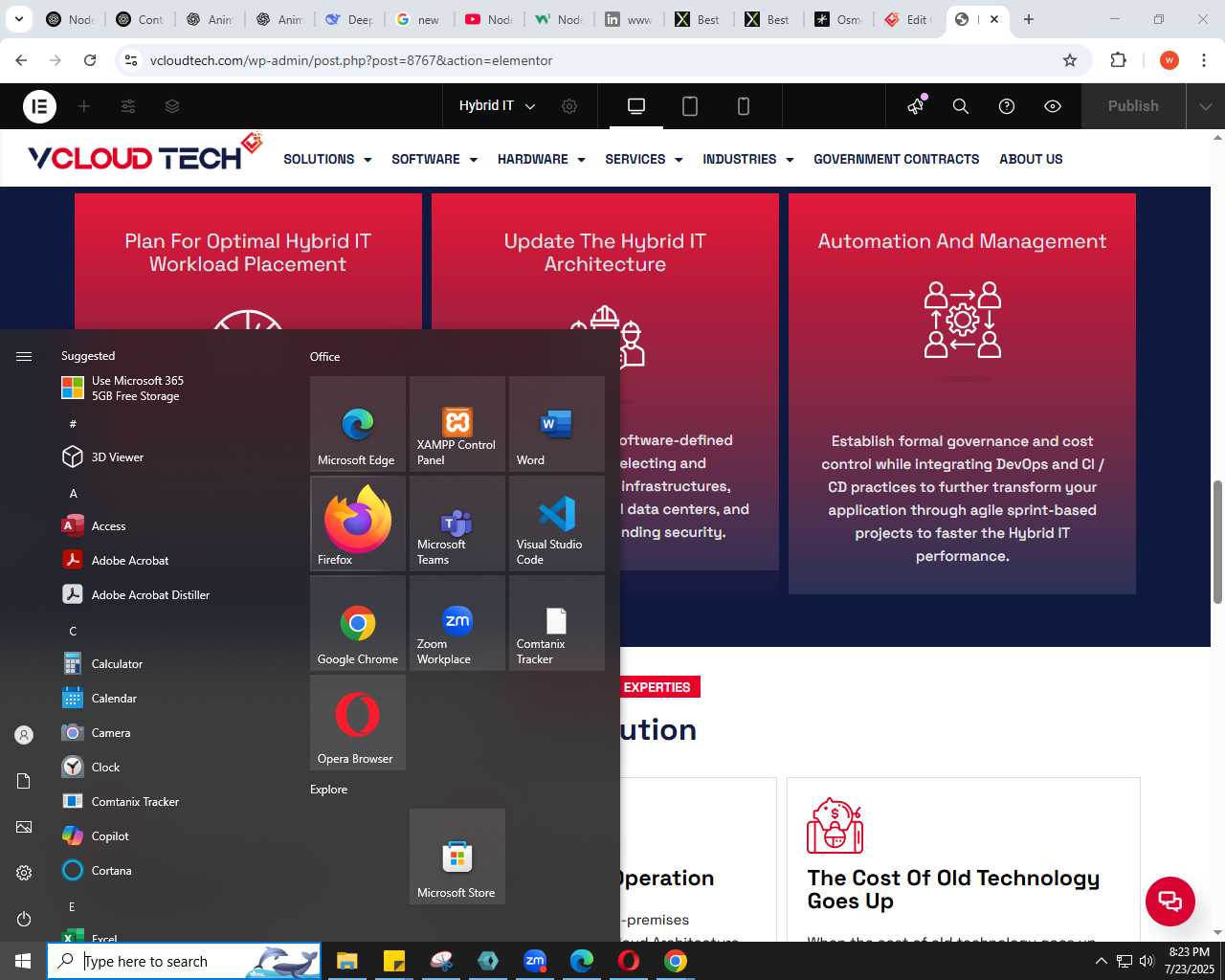Launch XAMPP Control Panel tile
The image size is (1225, 980).
coord(457,424)
